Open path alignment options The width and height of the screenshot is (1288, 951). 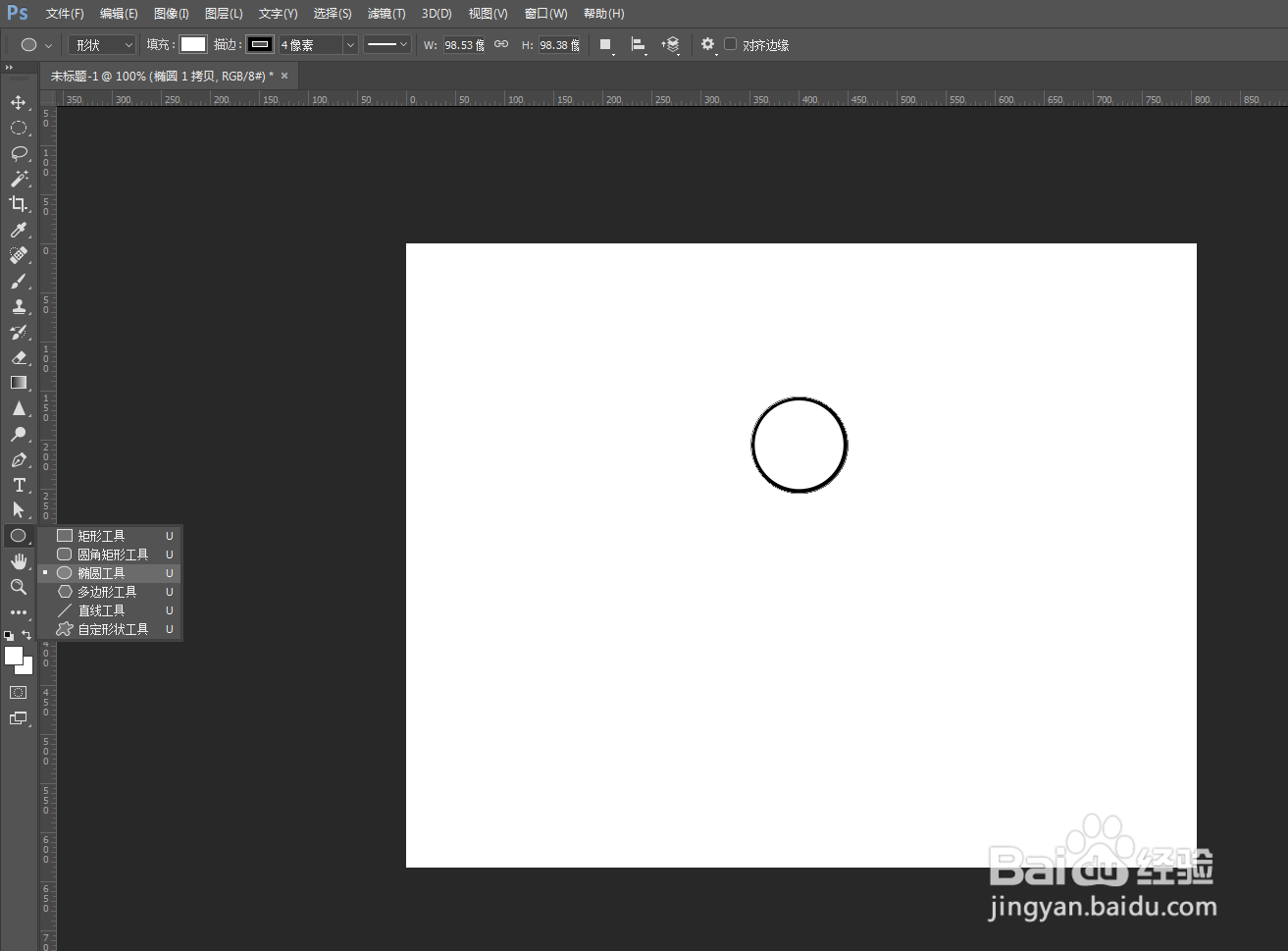pos(638,45)
